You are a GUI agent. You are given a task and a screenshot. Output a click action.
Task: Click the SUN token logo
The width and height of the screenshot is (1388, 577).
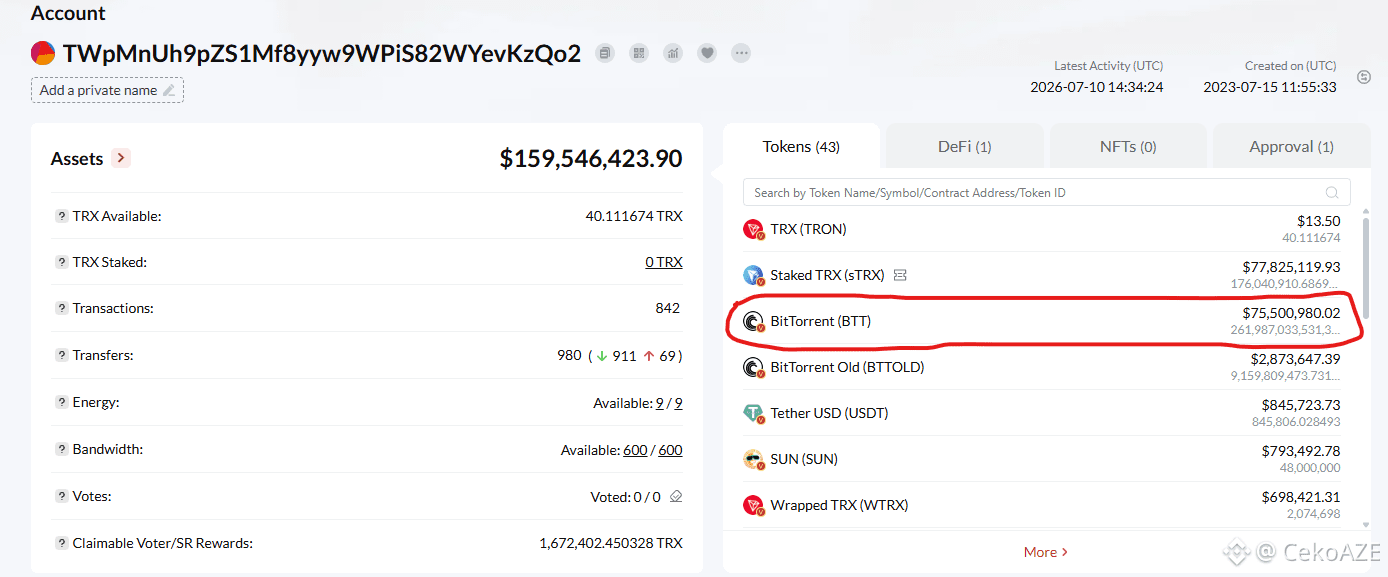point(753,459)
